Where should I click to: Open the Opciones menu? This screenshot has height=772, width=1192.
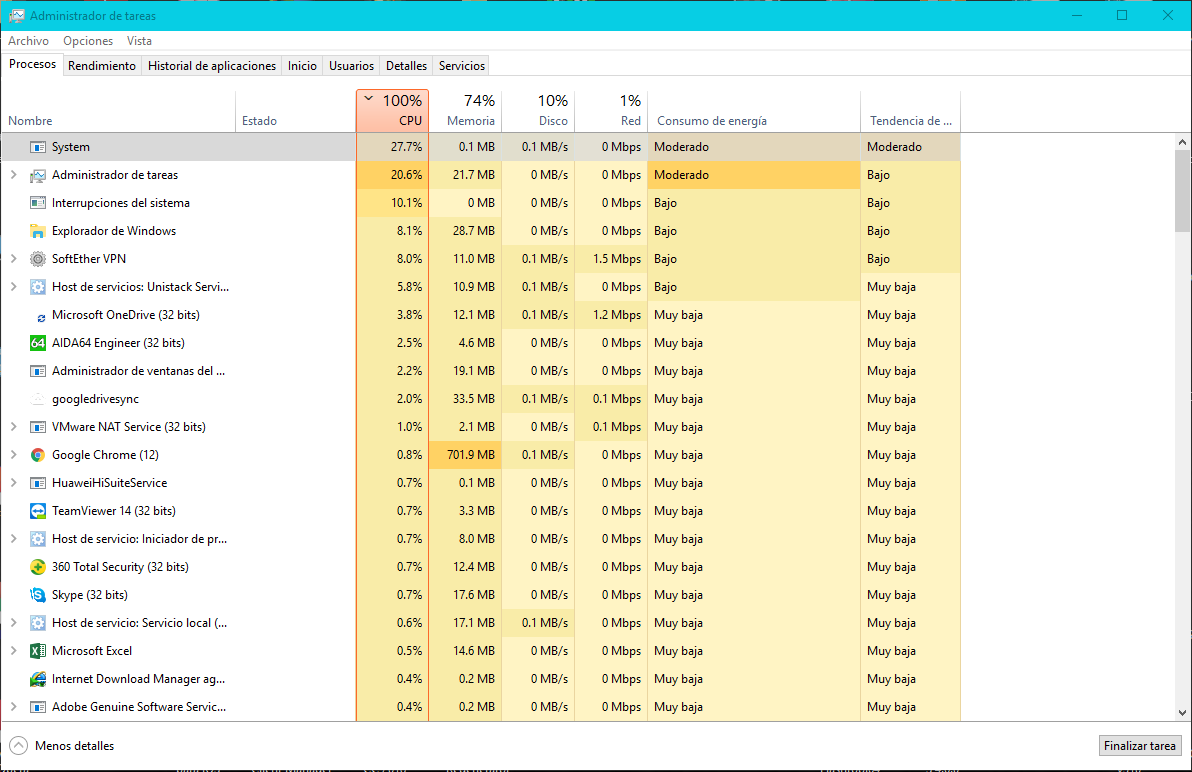point(88,41)
